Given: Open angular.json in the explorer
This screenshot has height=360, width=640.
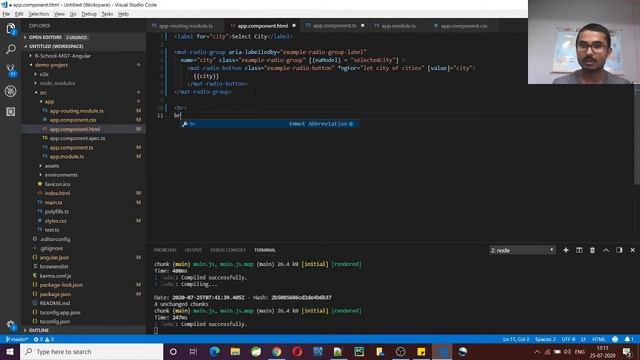Looking at the screenshot, I should pos(54,258).
